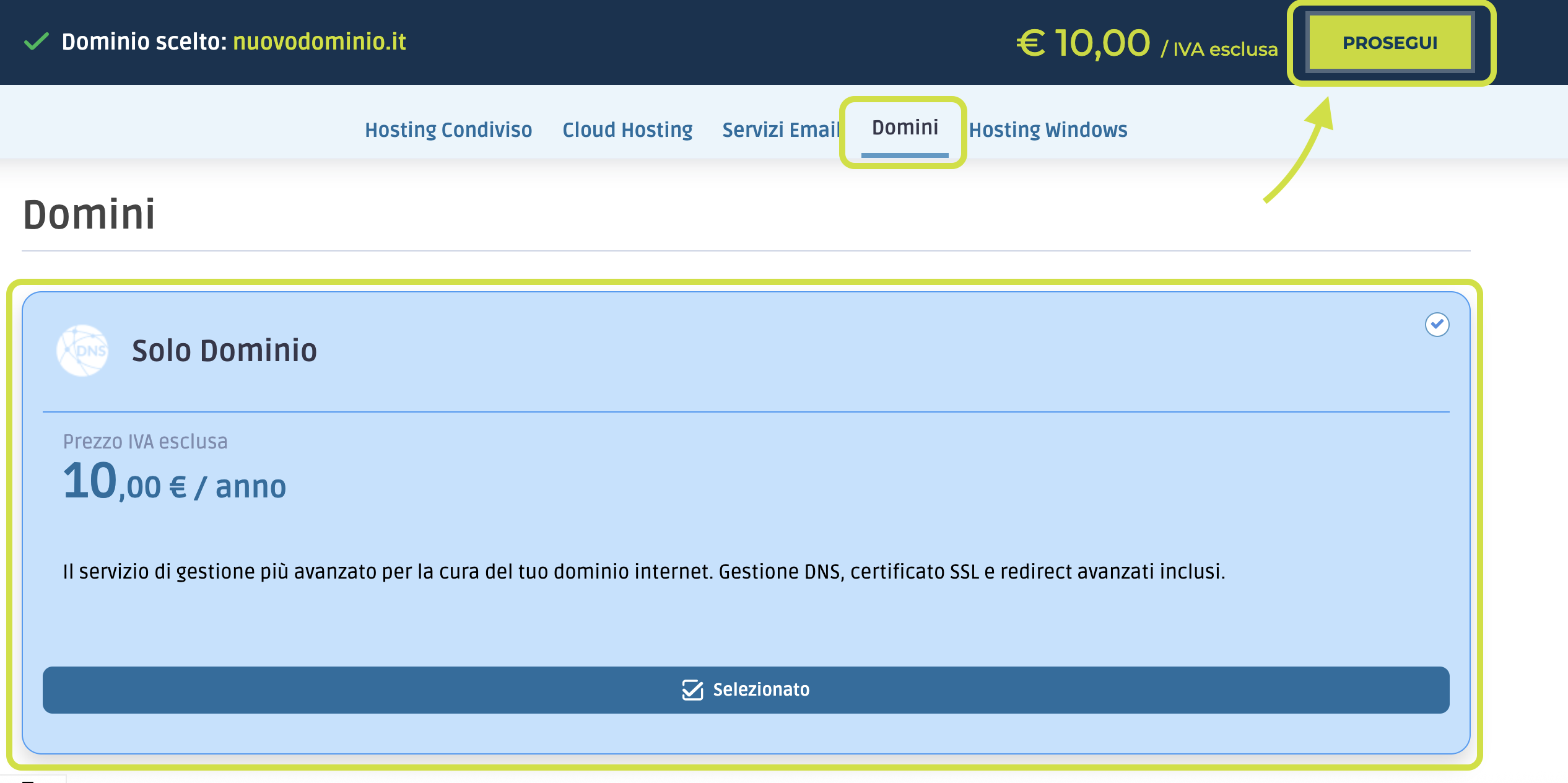Click the Dominio scelto label
This screenshot has width=1568, height=783.
tap(144, 42)
